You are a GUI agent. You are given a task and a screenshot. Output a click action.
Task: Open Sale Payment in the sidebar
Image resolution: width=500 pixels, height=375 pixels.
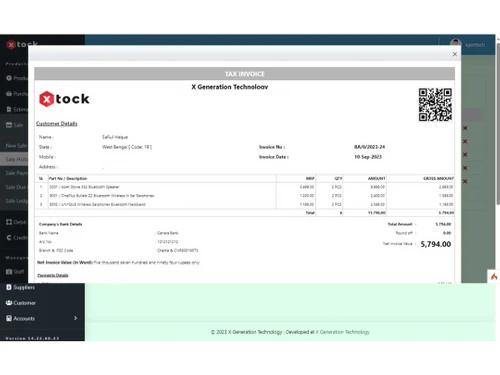[x=17, y=173]
